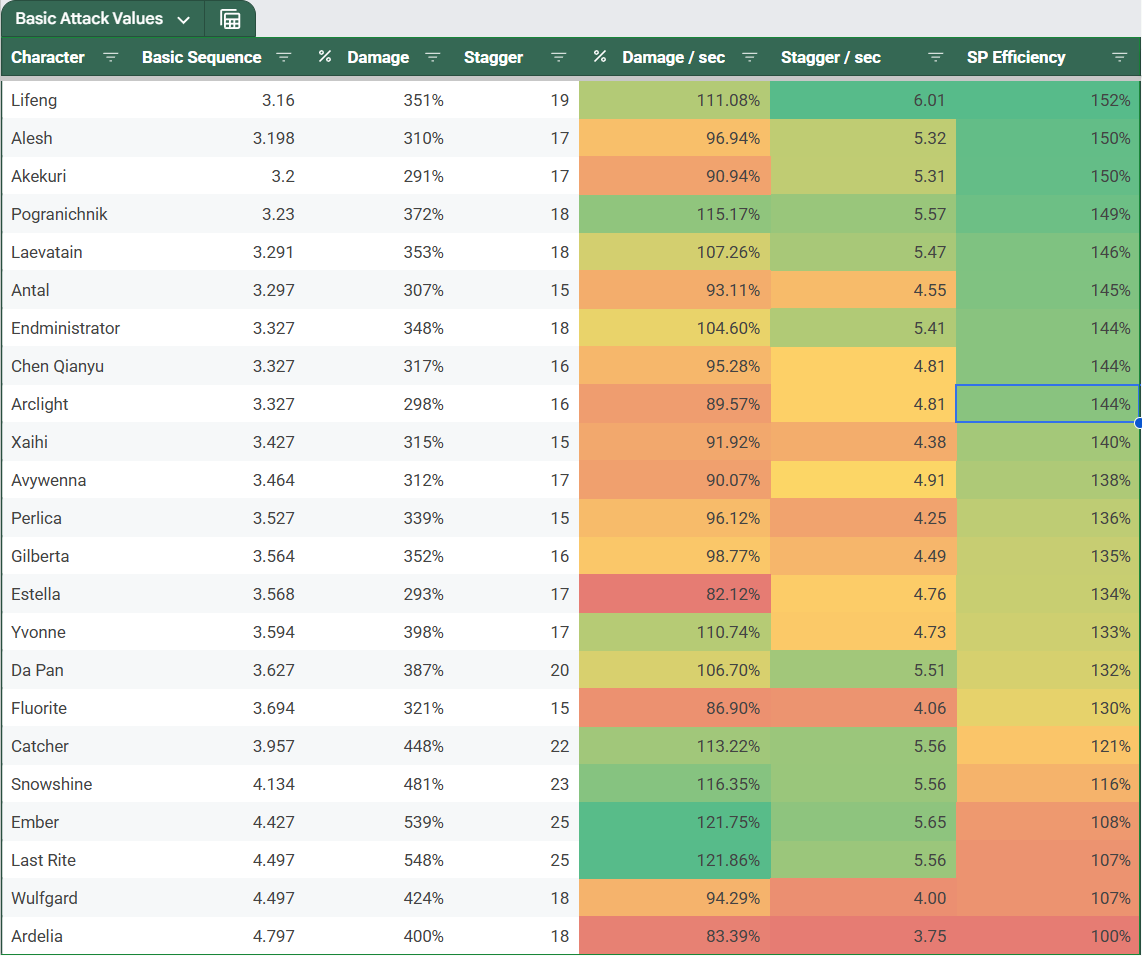Click the Basic Attack Values table name
Image resolution: width=1142 pixels, height=956 pixels.
click(89, 19)
